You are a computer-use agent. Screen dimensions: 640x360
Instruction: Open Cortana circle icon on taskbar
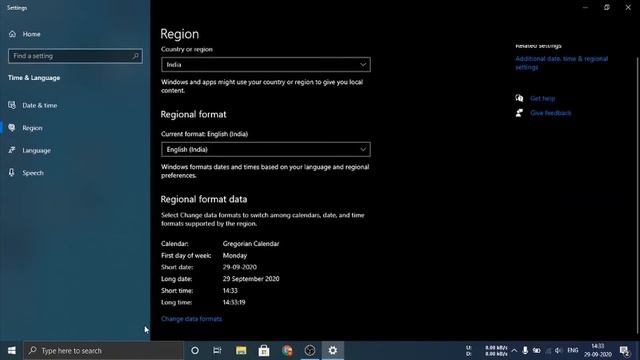tap(195, 351)
